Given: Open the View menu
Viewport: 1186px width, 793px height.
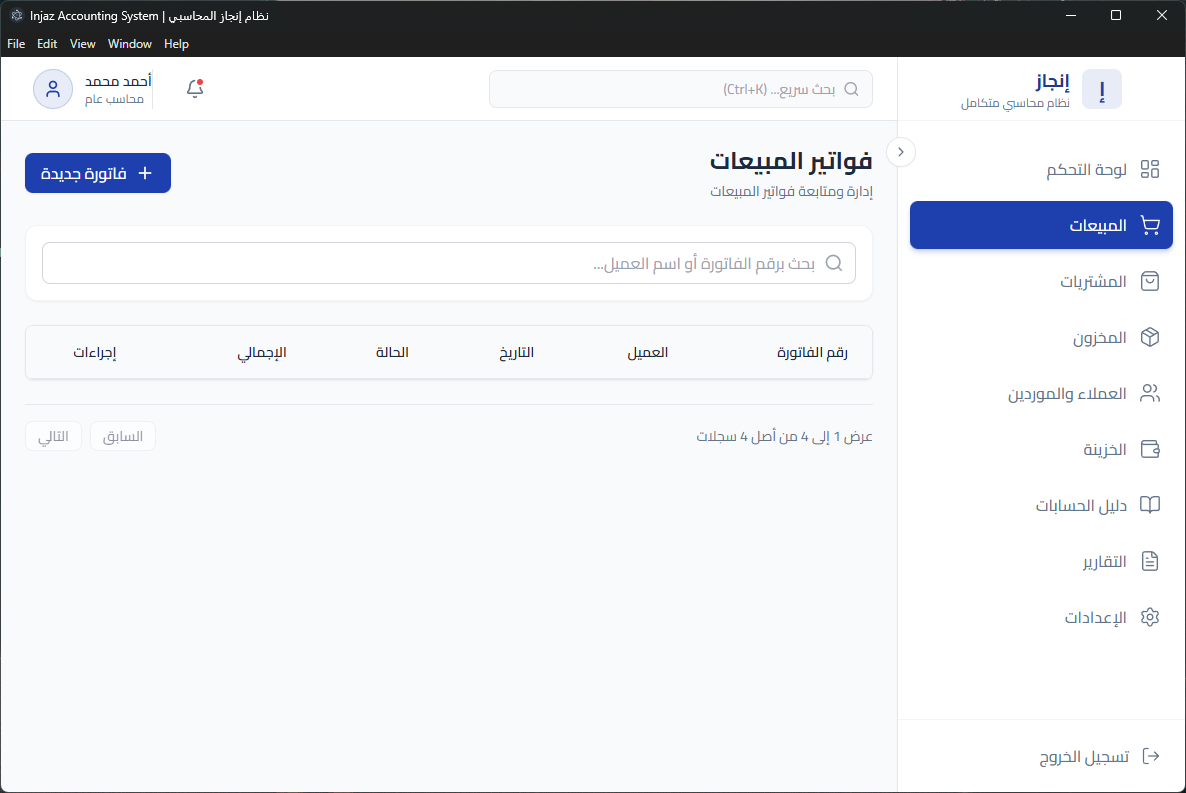Looking at the screenshot, I should [x=83, y=44].
